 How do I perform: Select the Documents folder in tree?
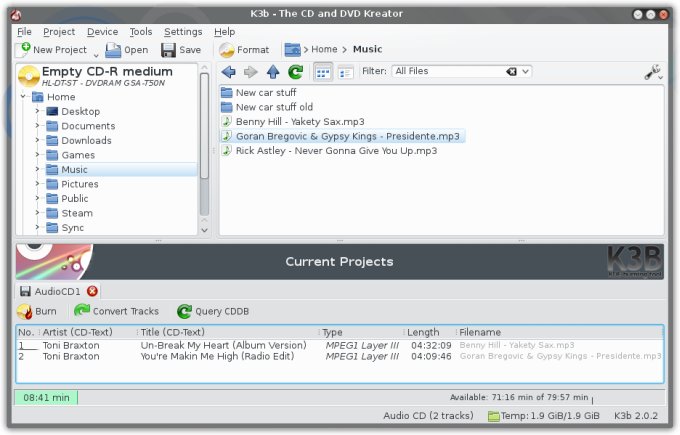[81, 126]
